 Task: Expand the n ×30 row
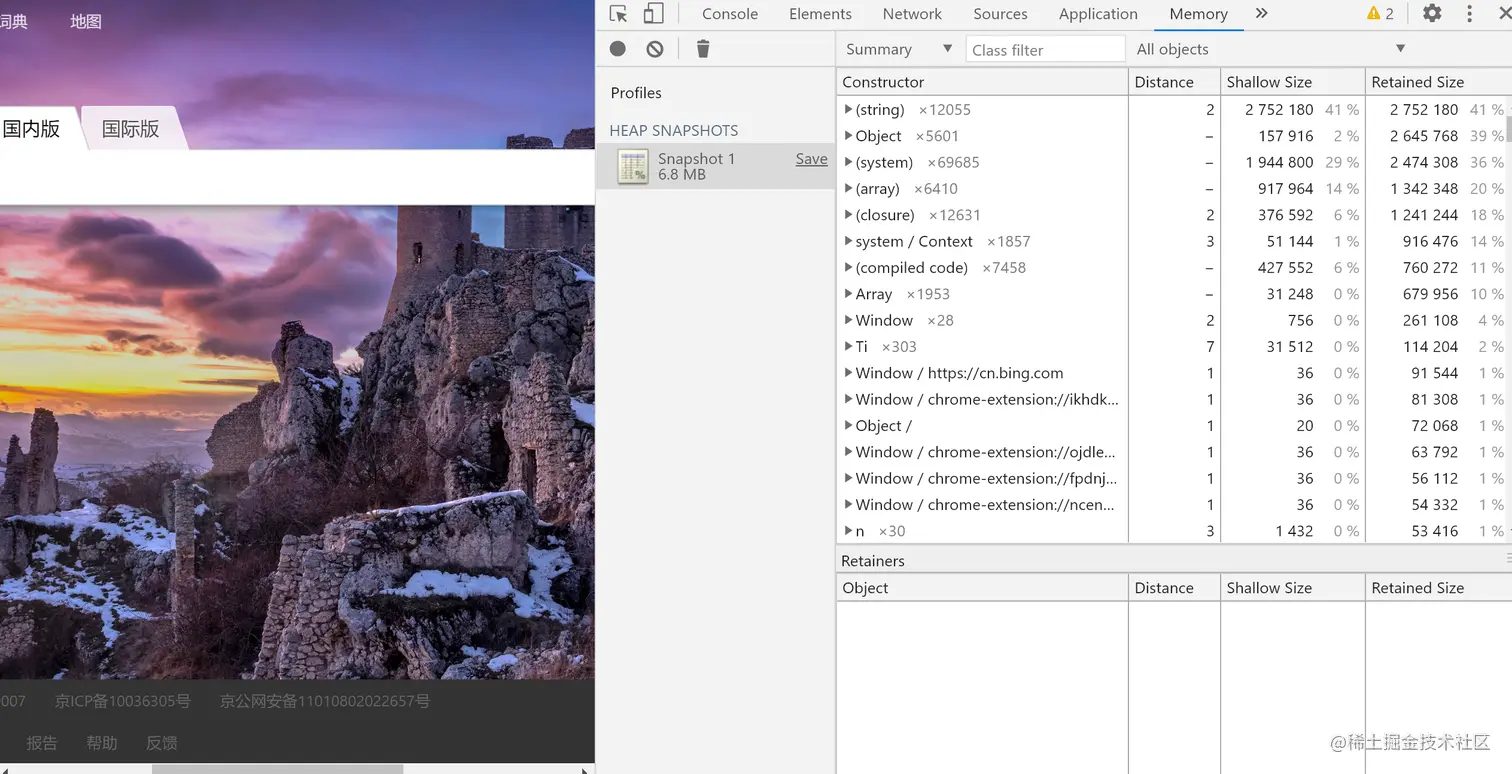pyautogui.click(x=848, y=531)
